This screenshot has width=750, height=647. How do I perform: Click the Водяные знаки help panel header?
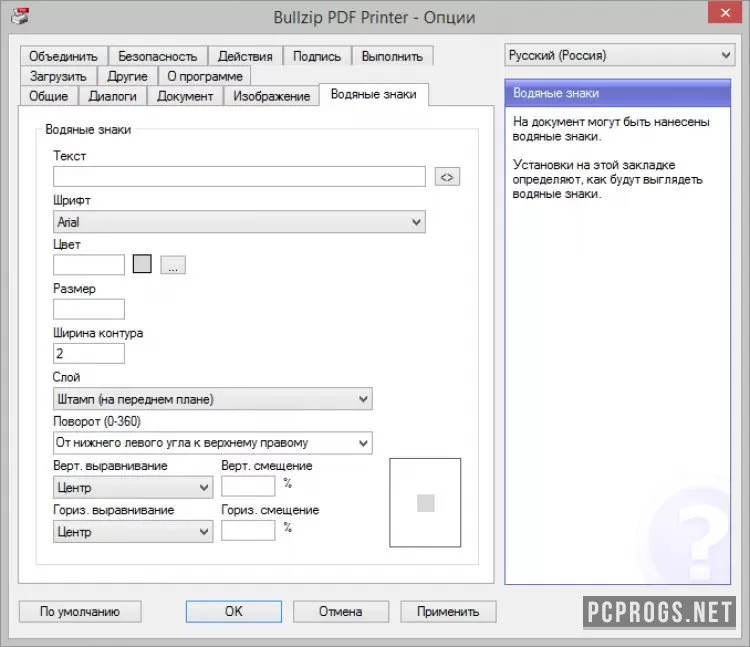pyautogui.click(x=618, y=93)
